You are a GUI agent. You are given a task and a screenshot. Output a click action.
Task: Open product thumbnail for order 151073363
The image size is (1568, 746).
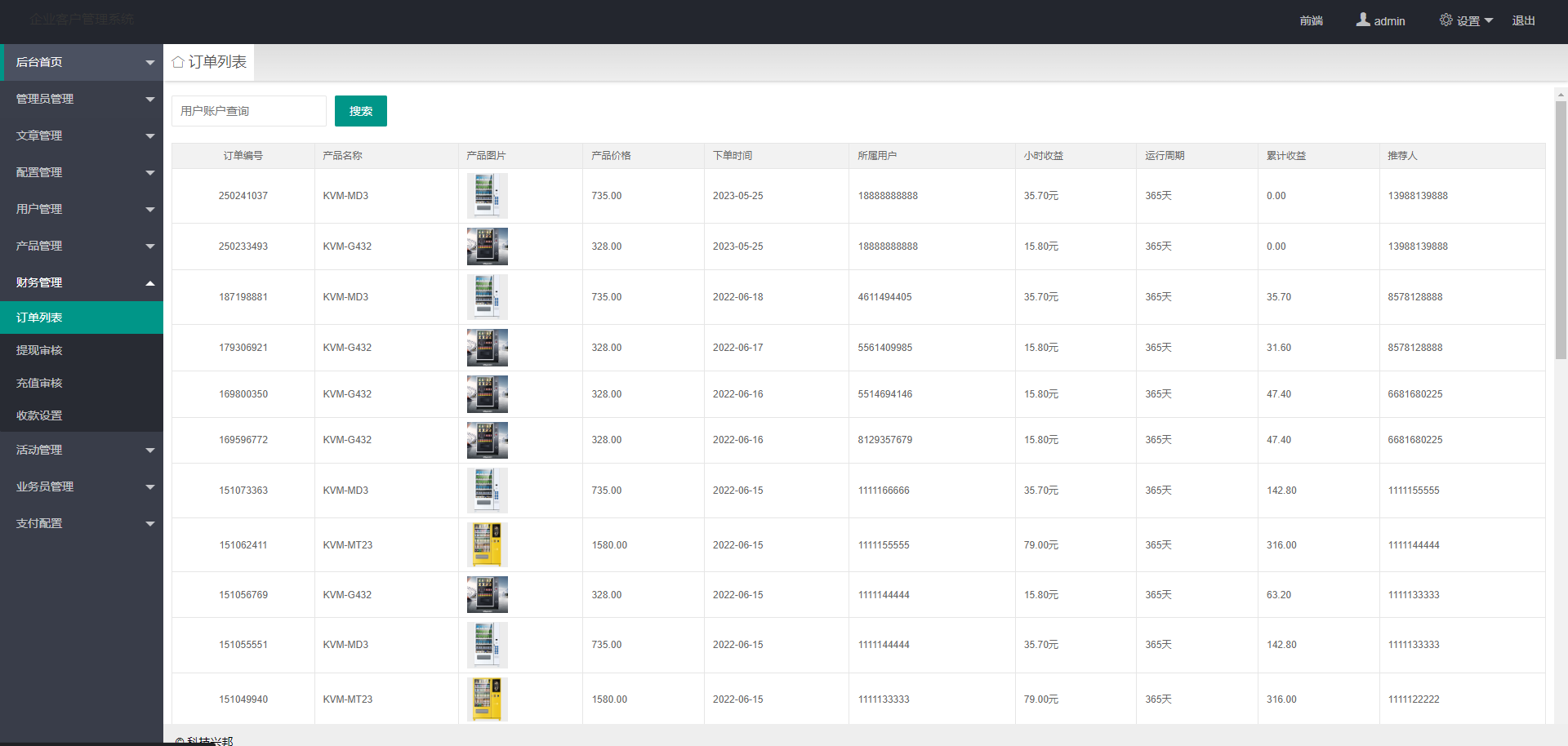click(488, 491)
